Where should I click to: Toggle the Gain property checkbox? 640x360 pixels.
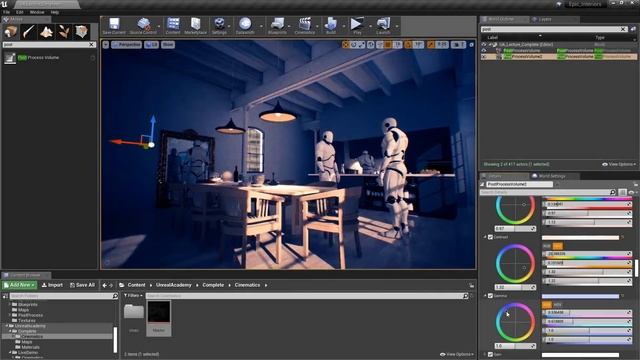pyautogui.click(x=491, y=355)
